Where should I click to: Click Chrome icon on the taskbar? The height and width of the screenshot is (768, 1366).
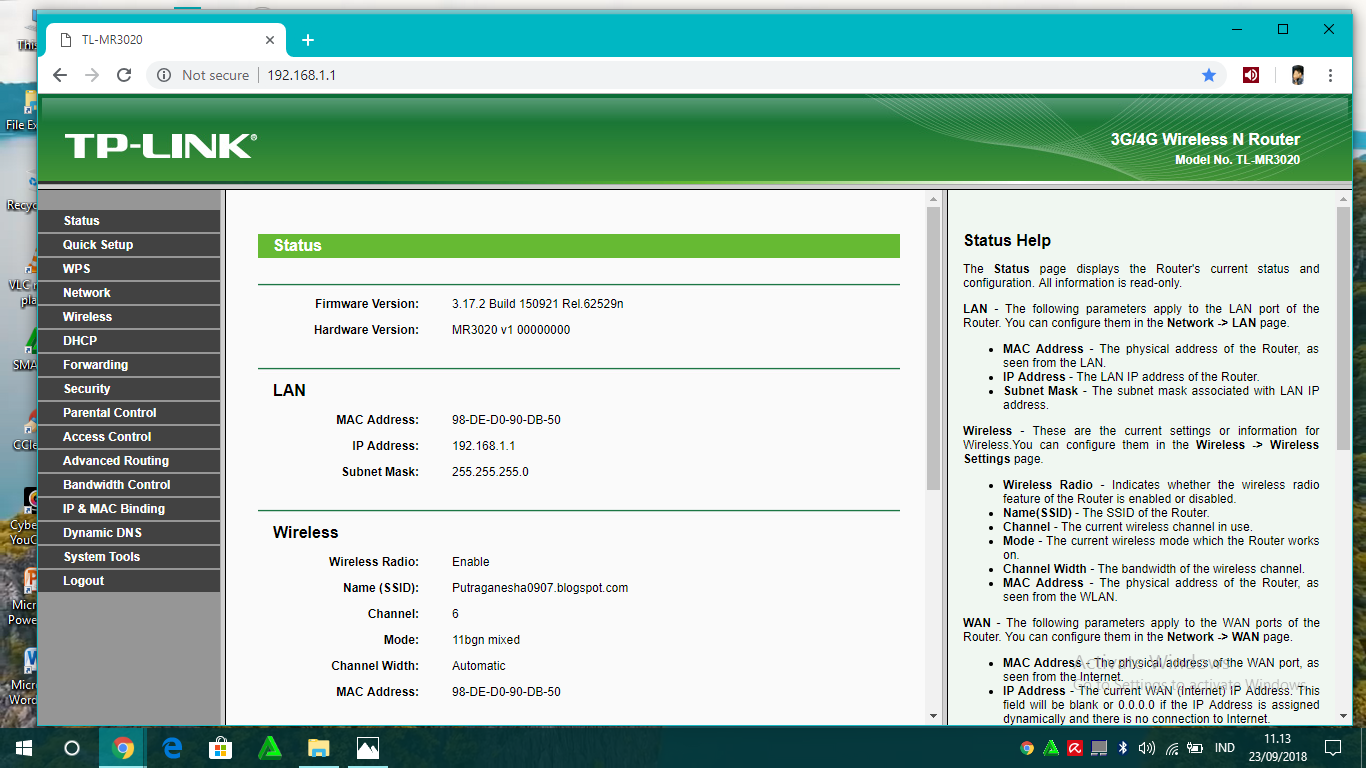click(x=123, y=747)
